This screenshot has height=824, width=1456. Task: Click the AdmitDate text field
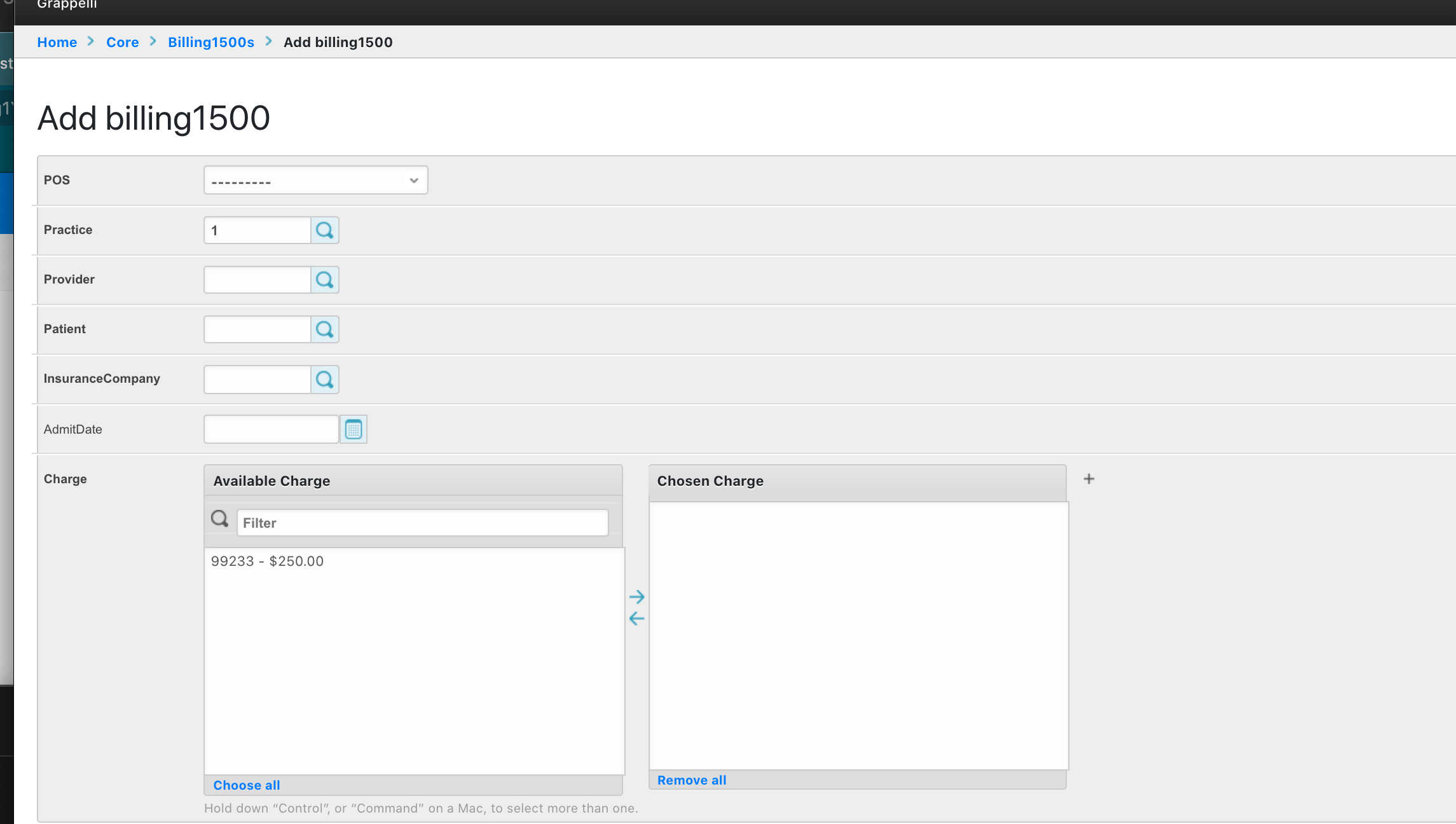(271, 429)
